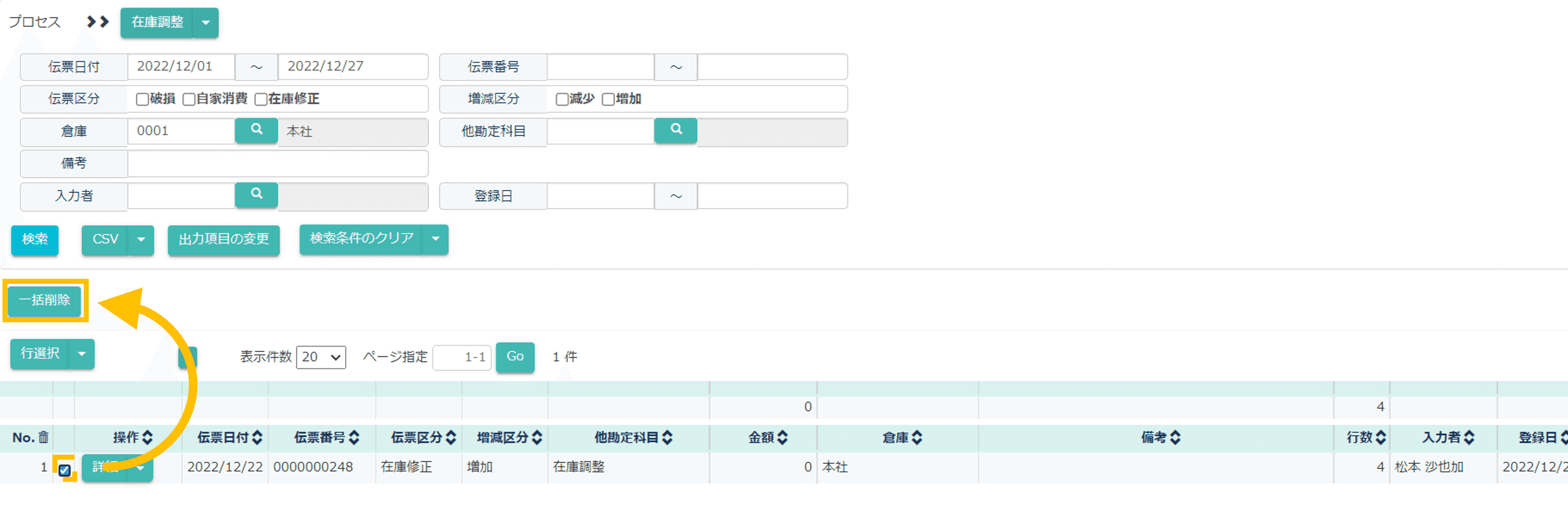Image resolution: width=1568 pixels, height=511 pixels.
Task: Click the 登録日 from field
Action: (x=600, y=195)
